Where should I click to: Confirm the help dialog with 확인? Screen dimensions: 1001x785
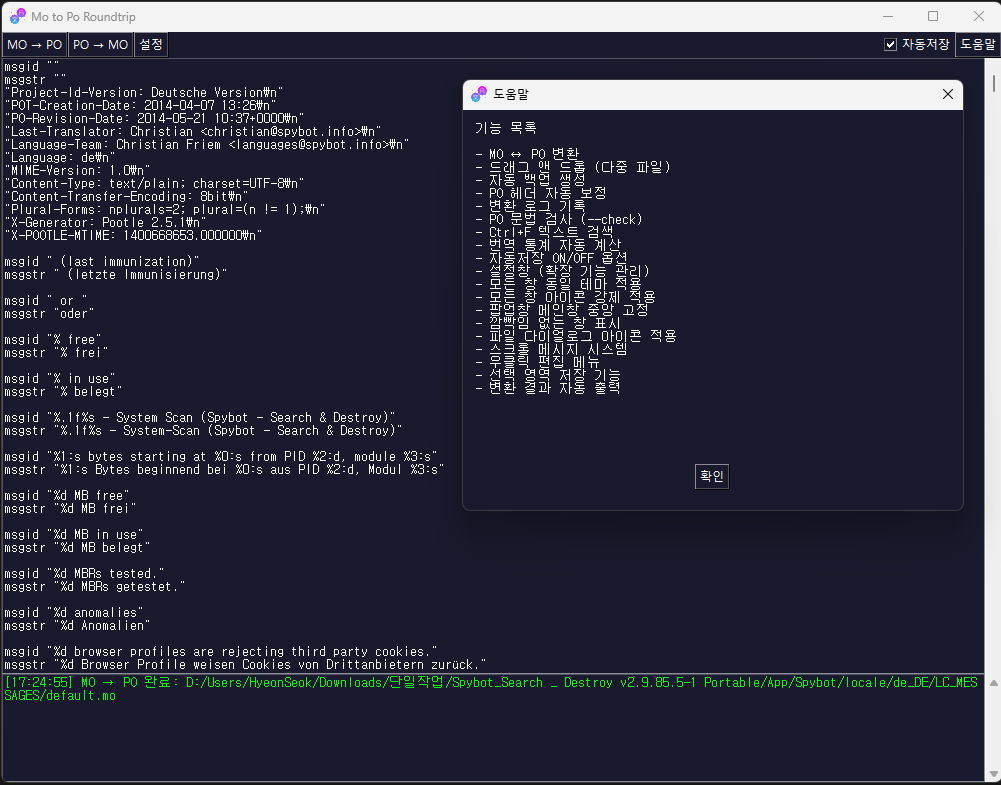(712, 476)
